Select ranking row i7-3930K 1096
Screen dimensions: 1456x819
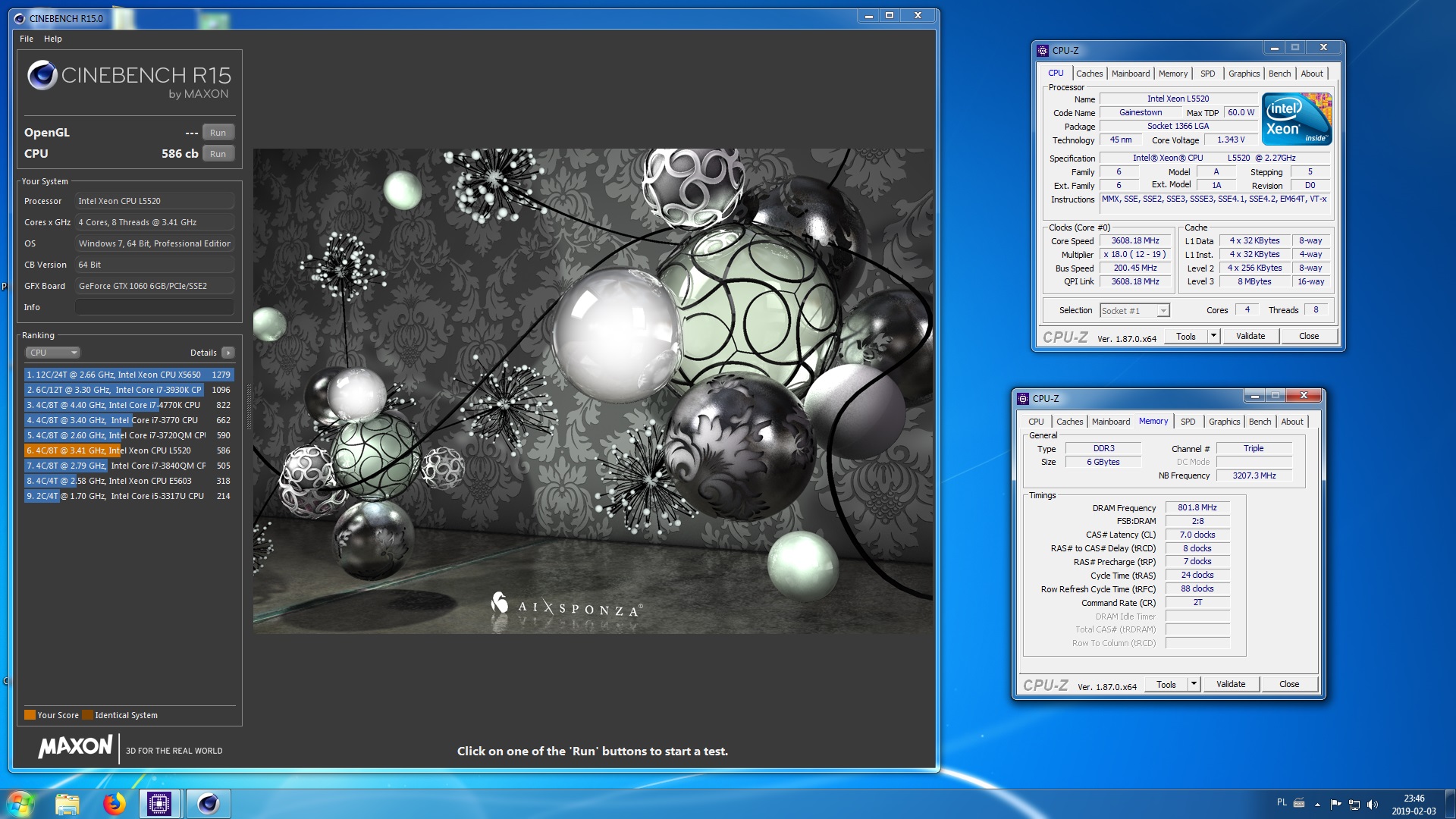click(129, 390)
